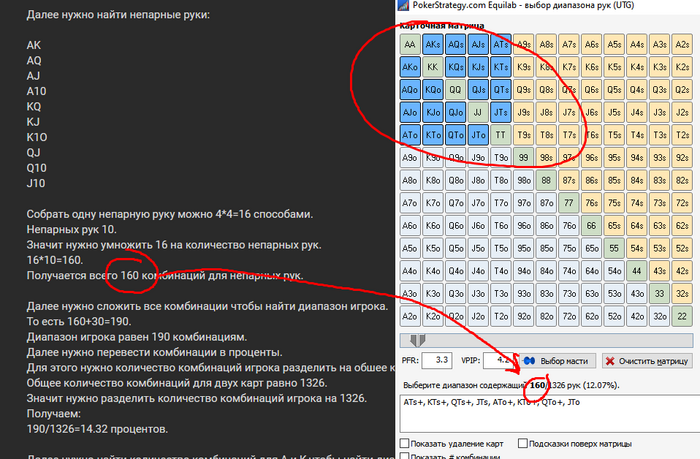Click the 'То есть 160+30=190.' line
The width and height of the screenshot is (700, 459).
pos(79,321)
